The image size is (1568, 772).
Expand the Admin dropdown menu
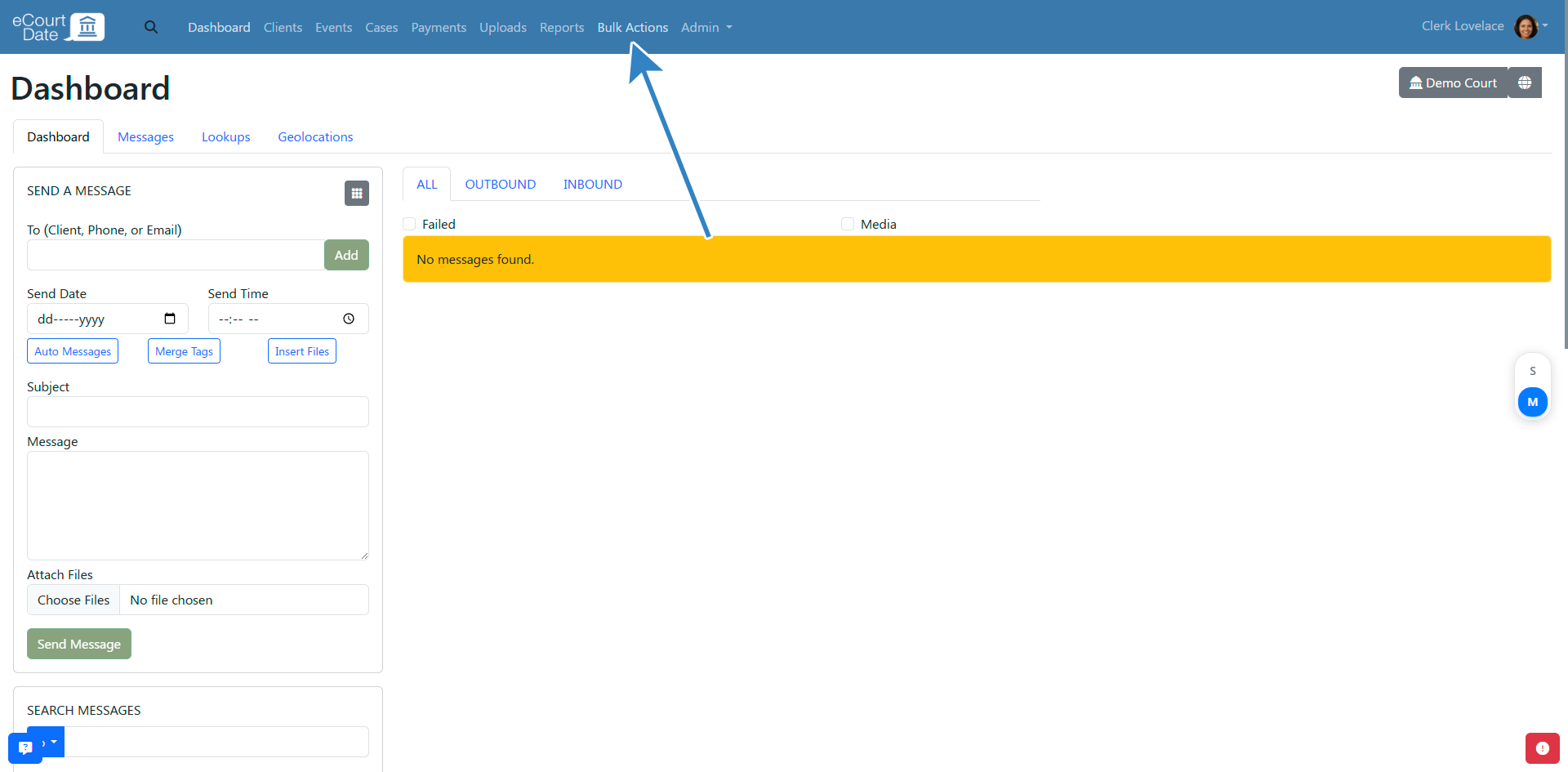pyautogui.click(x=706, y=27)
